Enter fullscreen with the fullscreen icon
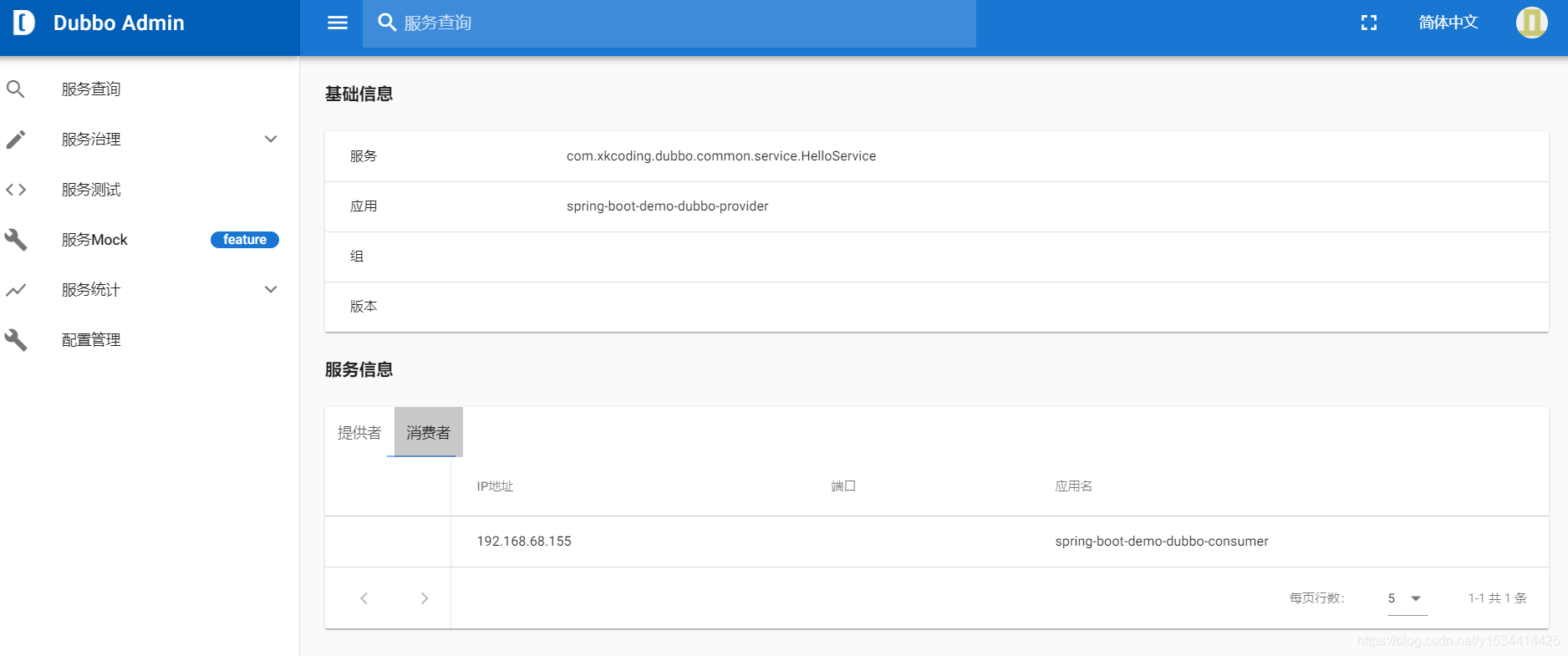 click(x=1369, y=23)
